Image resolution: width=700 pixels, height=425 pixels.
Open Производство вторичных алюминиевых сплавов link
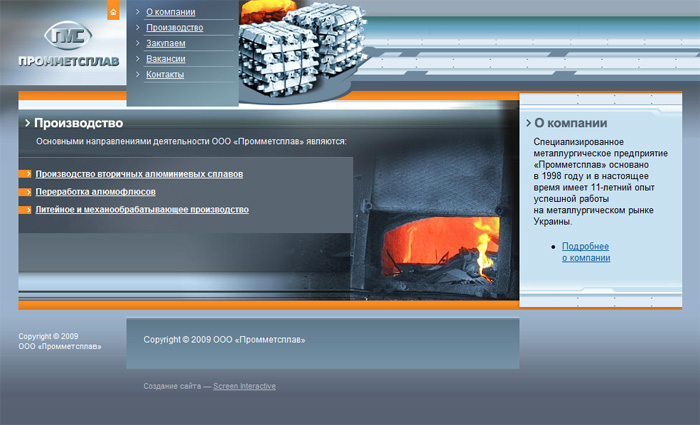139,174
